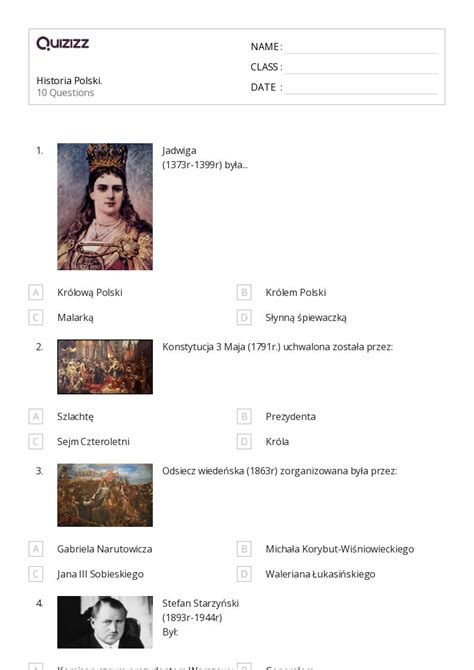Open the Odsiecz wiedeńska painting thumbnail
Viewport: 474px width, 670px height.
coord(105,495)
